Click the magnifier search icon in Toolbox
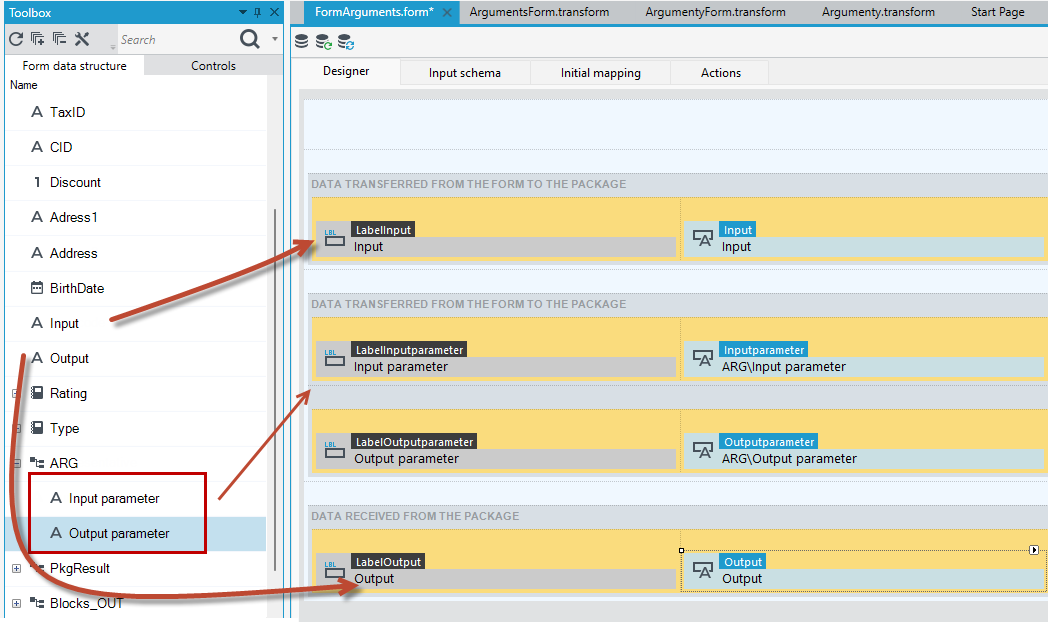Viewport: 1048px width, 622px height. pos(249,39)
